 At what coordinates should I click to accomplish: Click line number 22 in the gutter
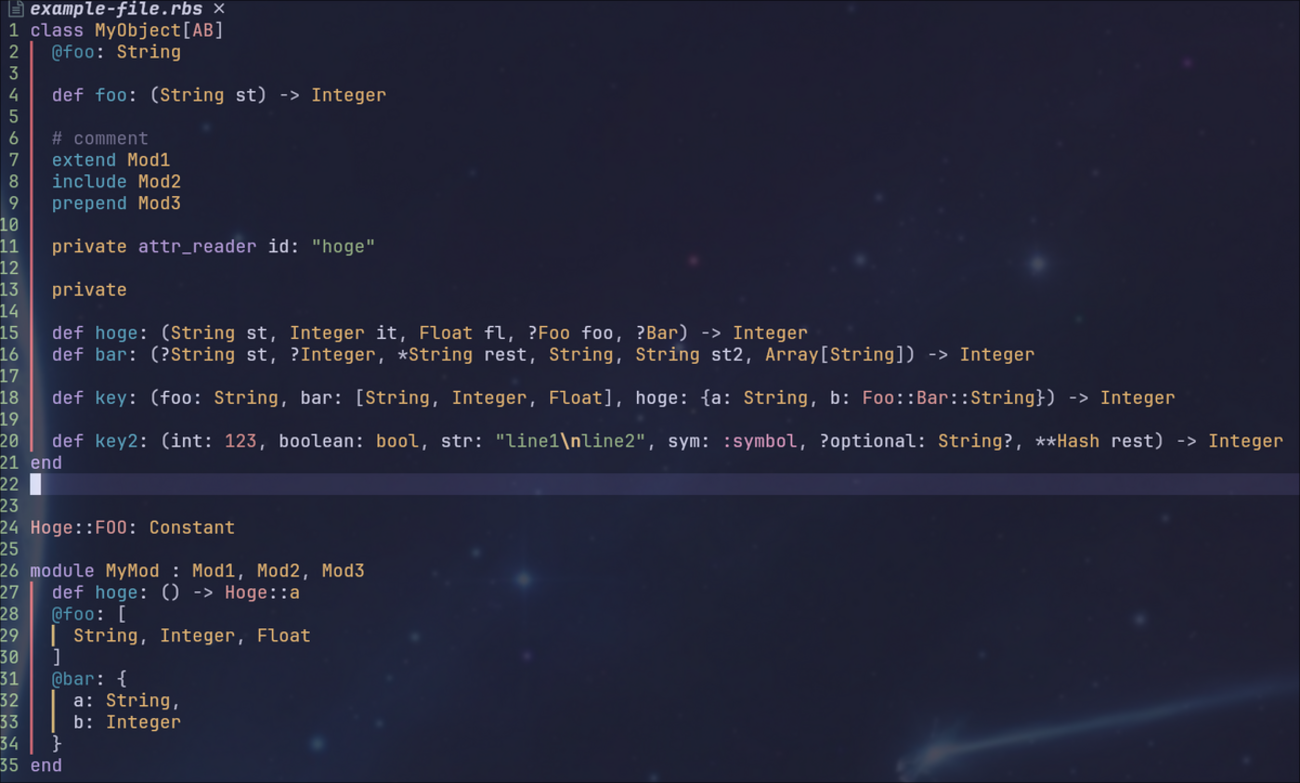[10, 484]
